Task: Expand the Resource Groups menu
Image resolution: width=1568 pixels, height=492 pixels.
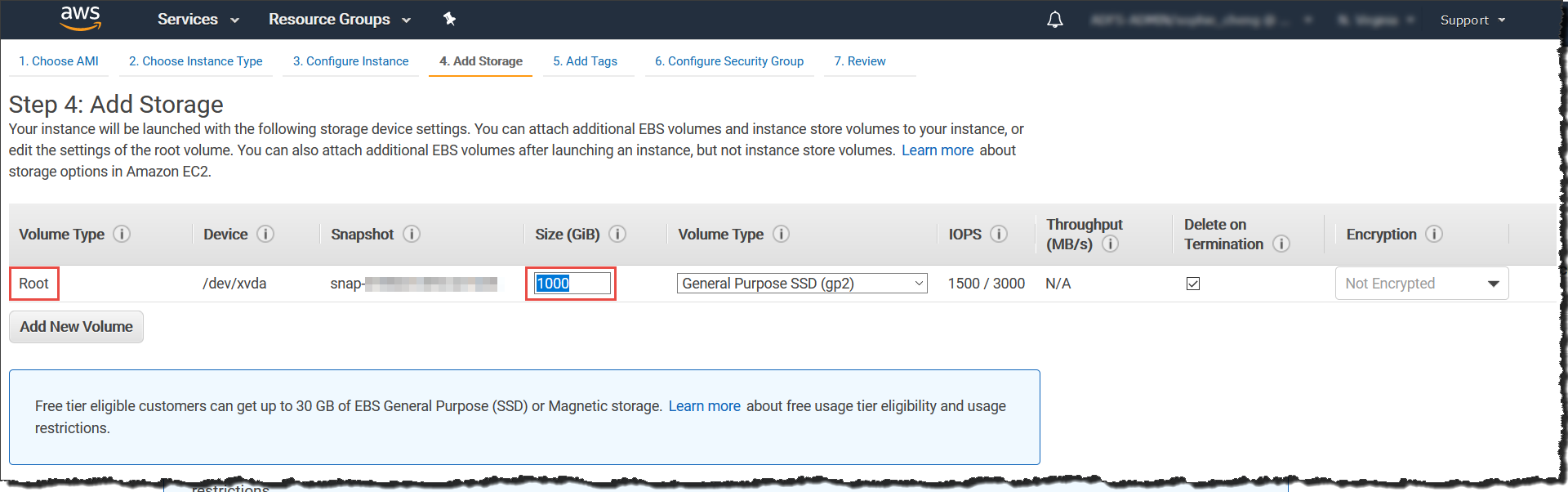Action: point(339,20)
